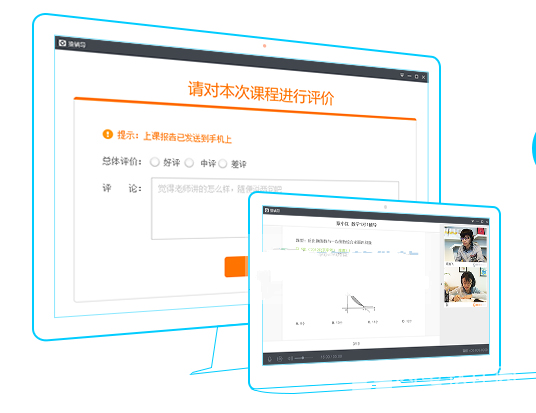536x413 pixels.
Task: Click the teacher video thumbnail
Action: pos(465,245)
